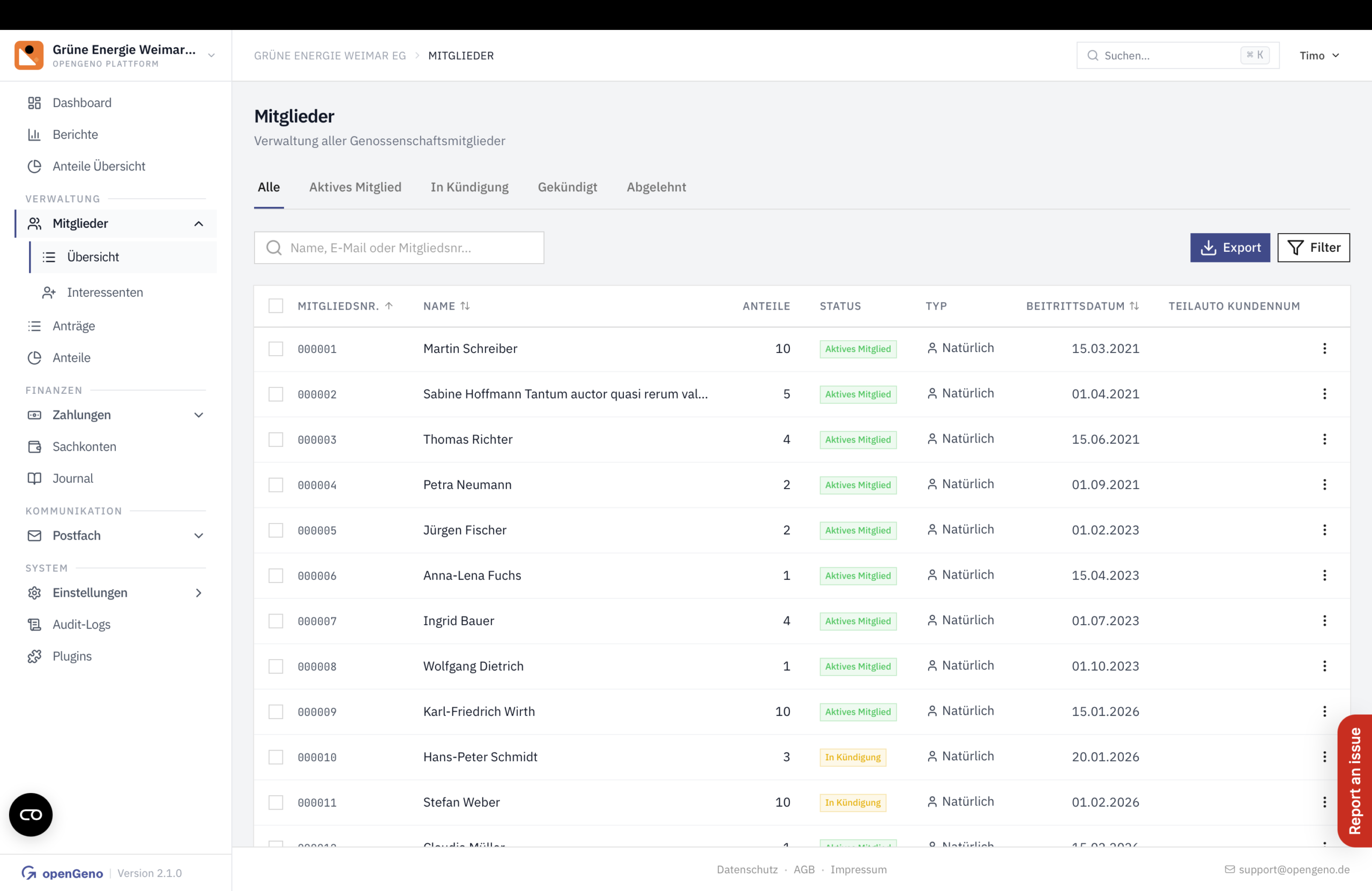Screen dimensions: 1372x891
Task: Open row actions for Petra Neumann
Action: [x=1324, y=485]
